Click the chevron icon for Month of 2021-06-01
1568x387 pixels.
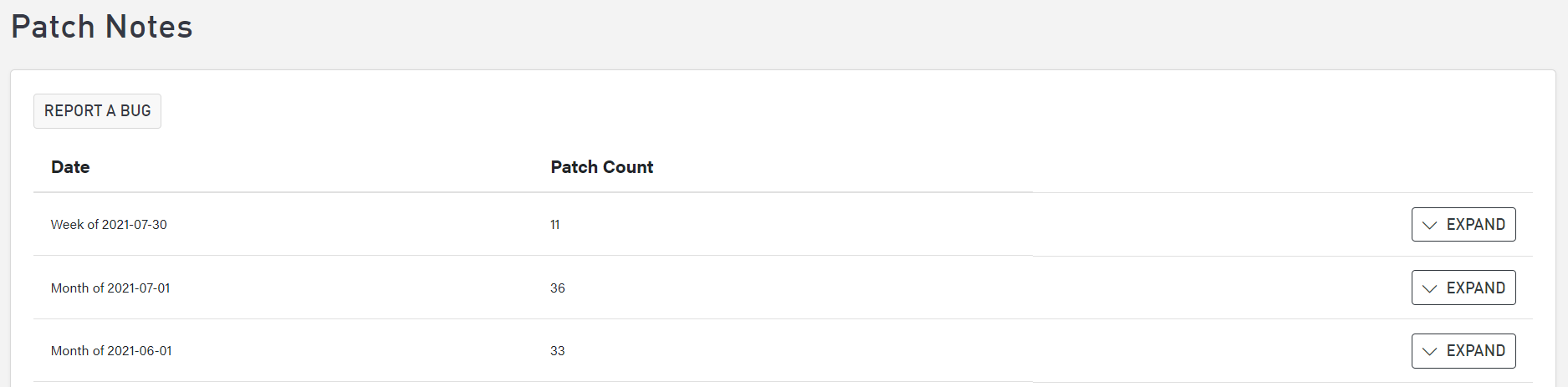[1430, 351]
